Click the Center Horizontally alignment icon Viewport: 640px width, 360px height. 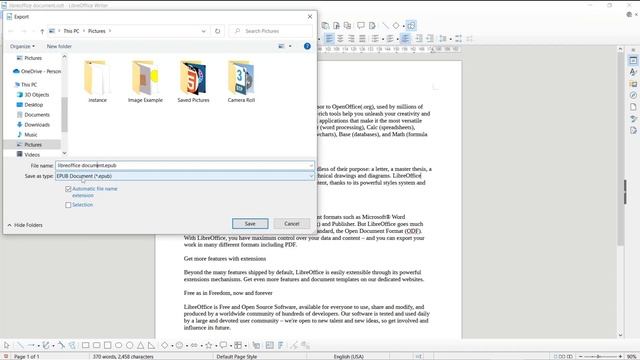pos(340,39)
